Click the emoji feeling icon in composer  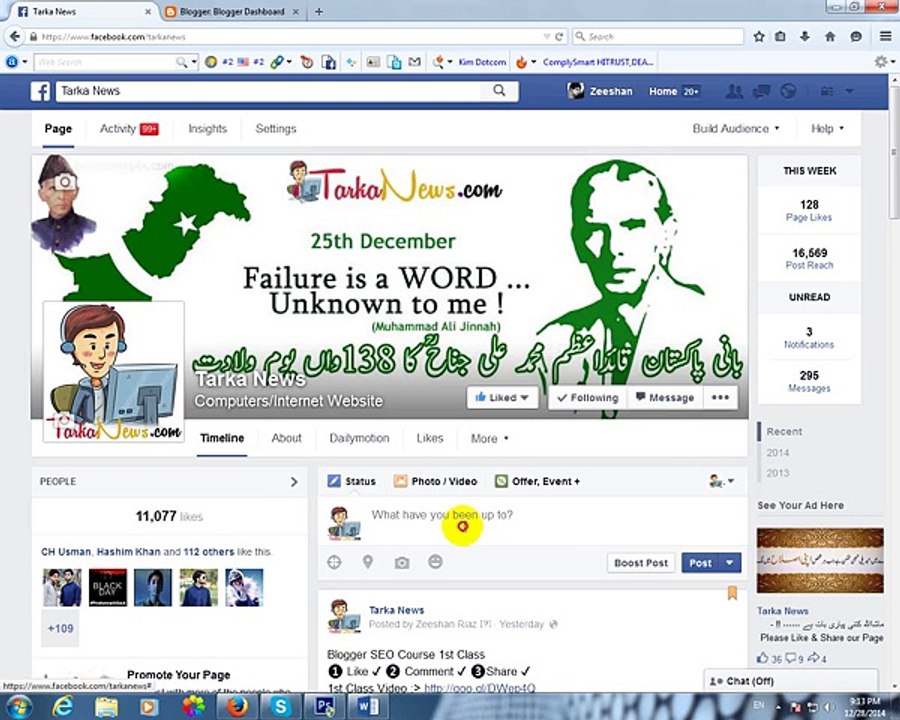[x=435, y=562]
